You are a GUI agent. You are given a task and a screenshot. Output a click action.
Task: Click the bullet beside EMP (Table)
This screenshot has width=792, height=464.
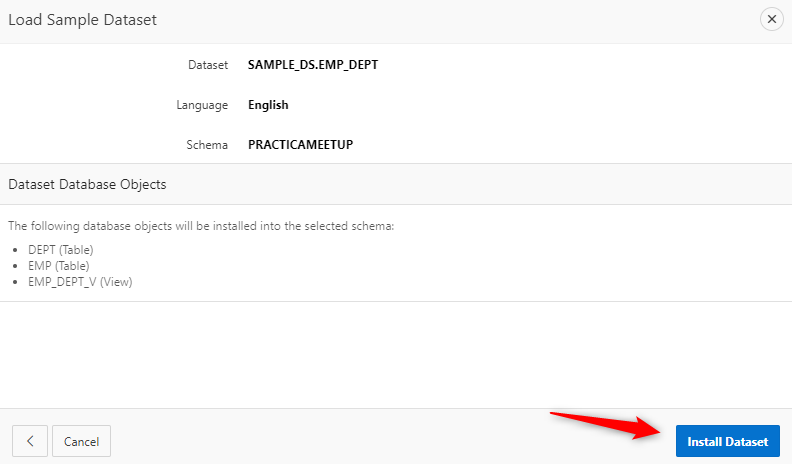click(12, 266)
